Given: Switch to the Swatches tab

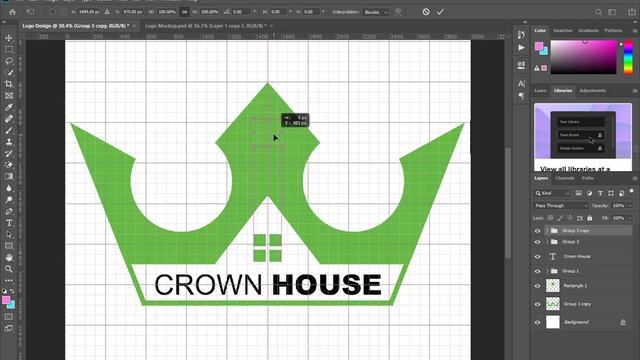Looking at the screenshot, I should pos(562,31).
